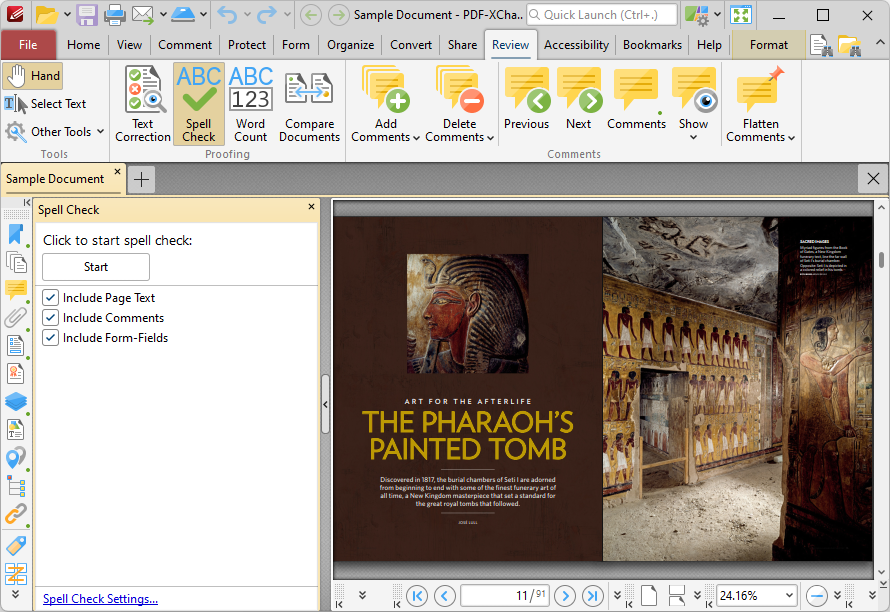Switch to the Accessibility tab
The height and width of the screenshot is (612, 890).
click(x=576, y=45)
